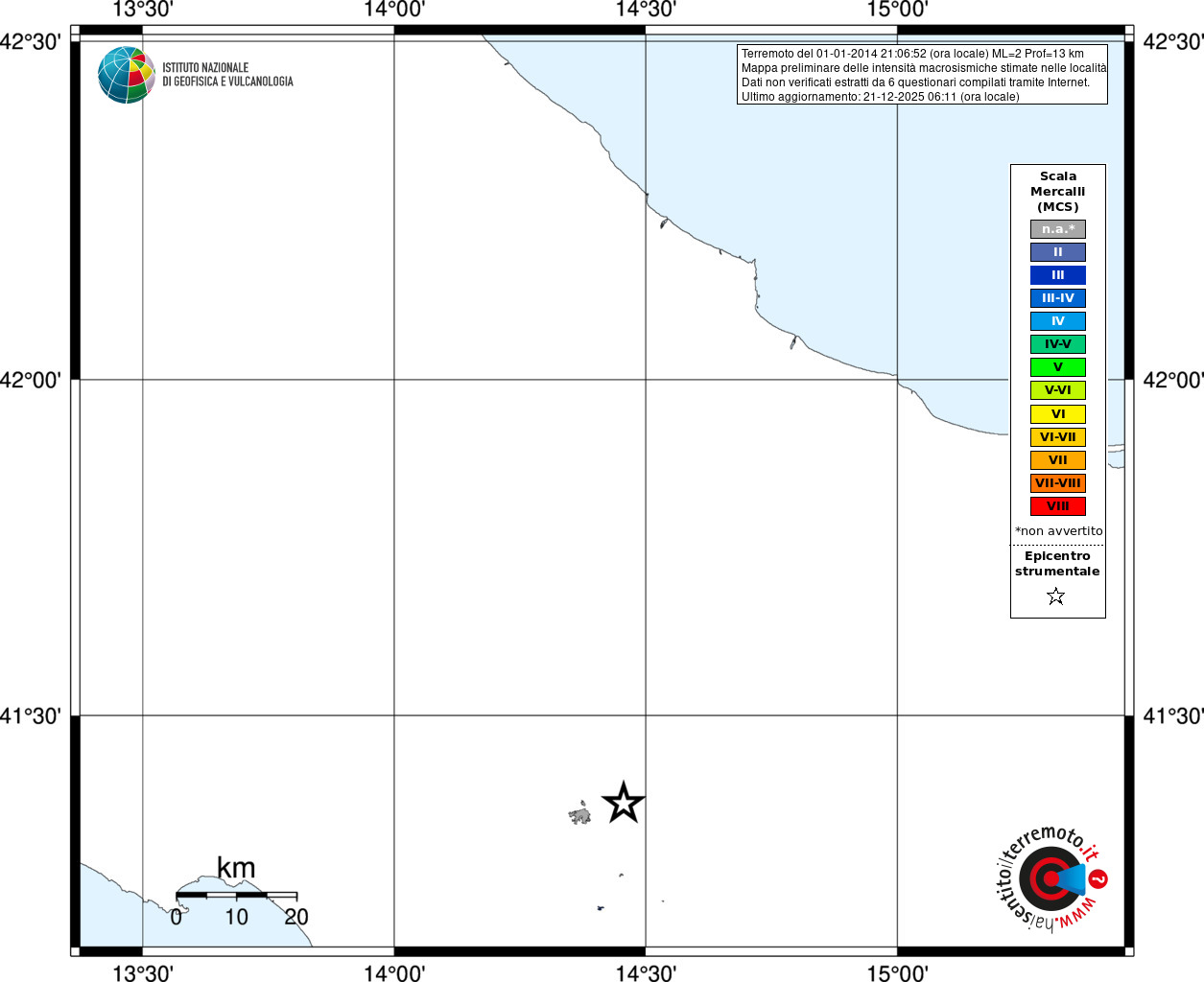The image size is (1204, 982).
Task: Click the 'Mappa preliminare delle intensità' line
Action: point(924,68)
